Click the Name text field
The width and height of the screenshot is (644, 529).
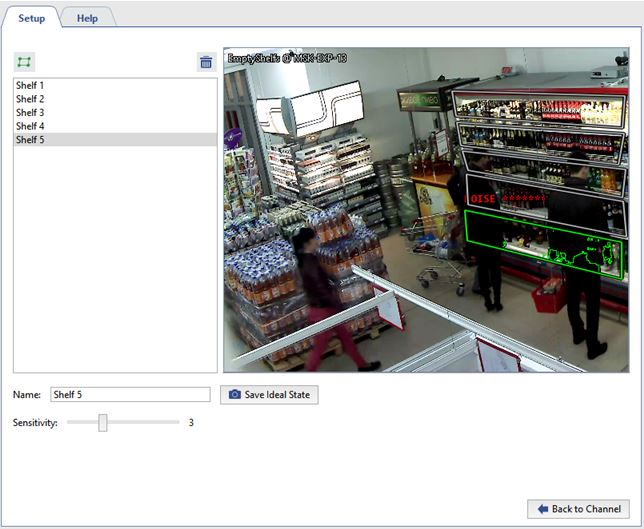click(x=130, y=395)
